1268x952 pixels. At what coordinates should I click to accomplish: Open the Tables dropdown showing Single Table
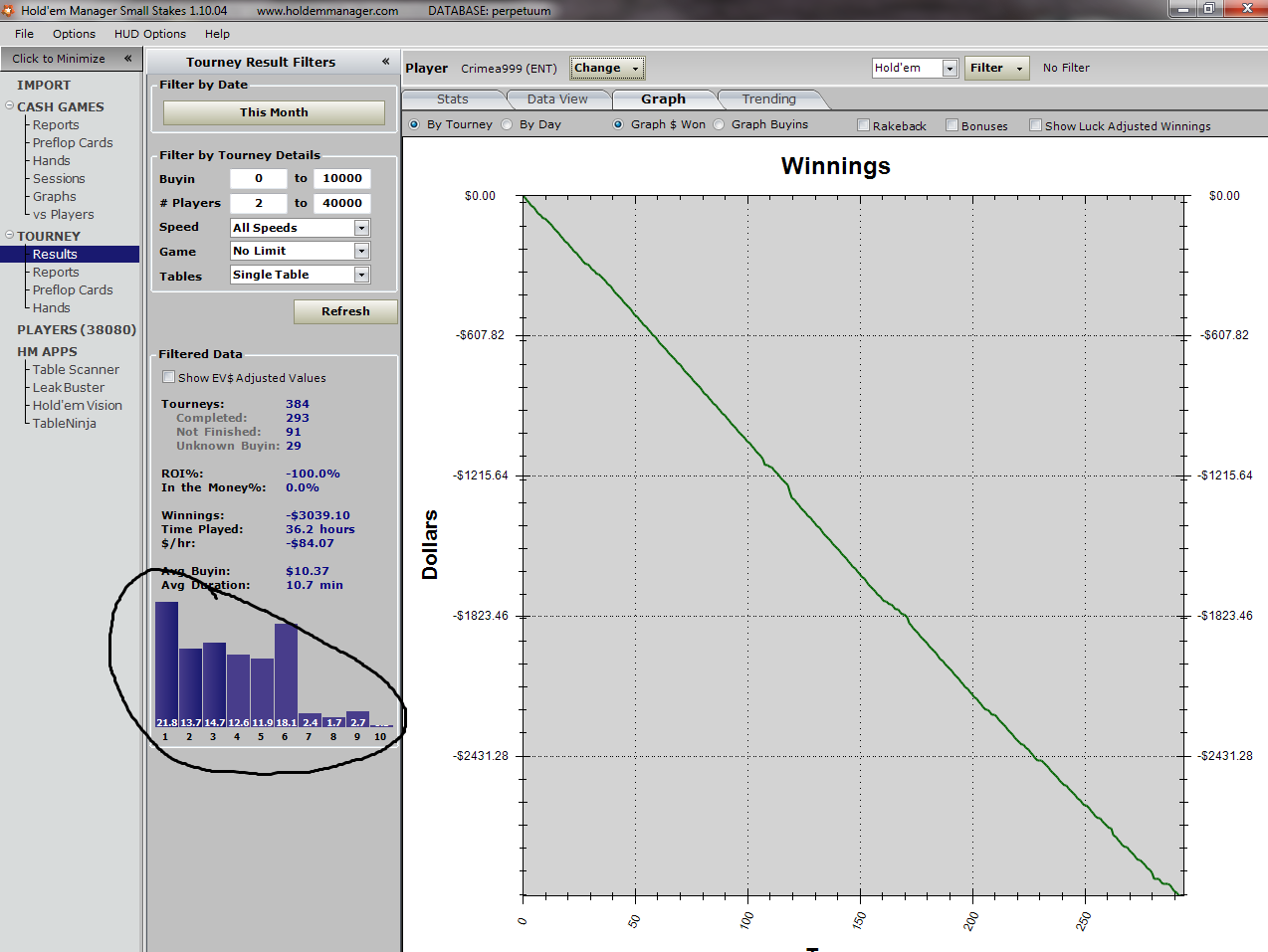coord(361,275)
